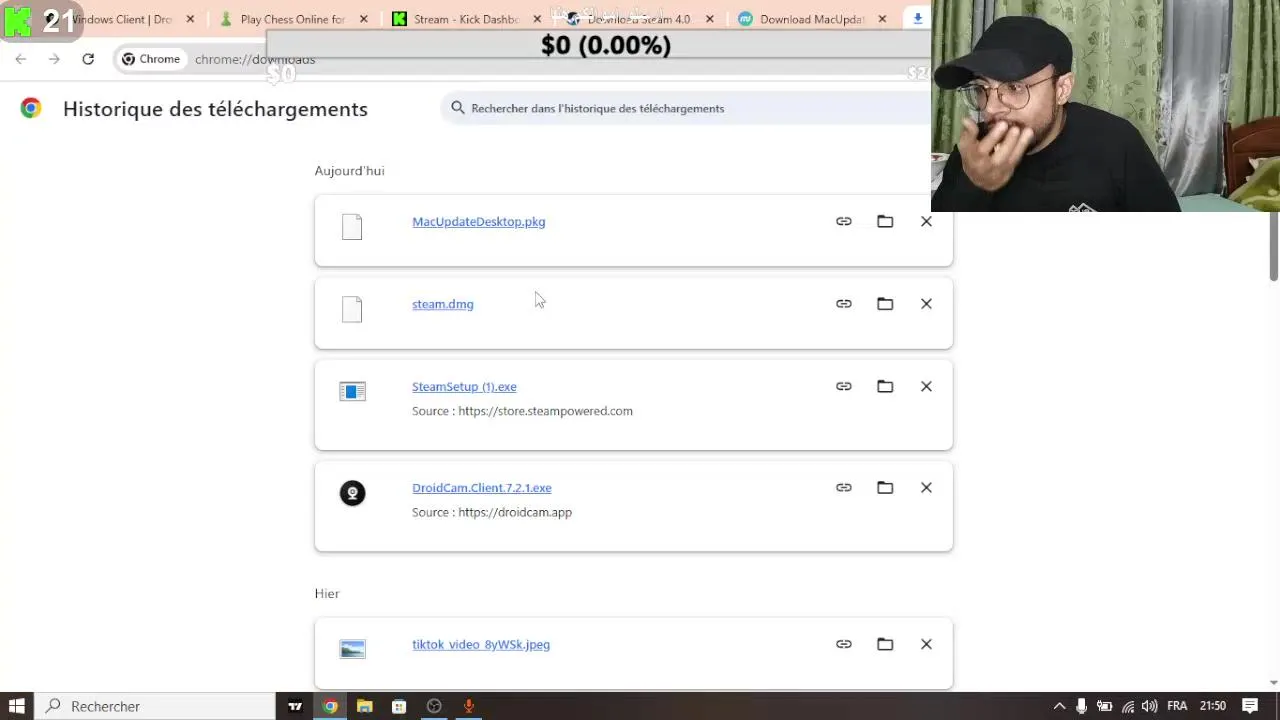This screenshot has width=1280, height=720.
Task: Switch to Play Chess Online tab
Action: click(x=293, y=19)
